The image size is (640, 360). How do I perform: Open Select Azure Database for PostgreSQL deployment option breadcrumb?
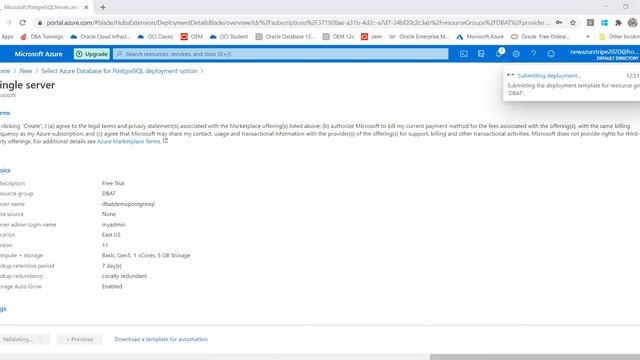[119, 71]
